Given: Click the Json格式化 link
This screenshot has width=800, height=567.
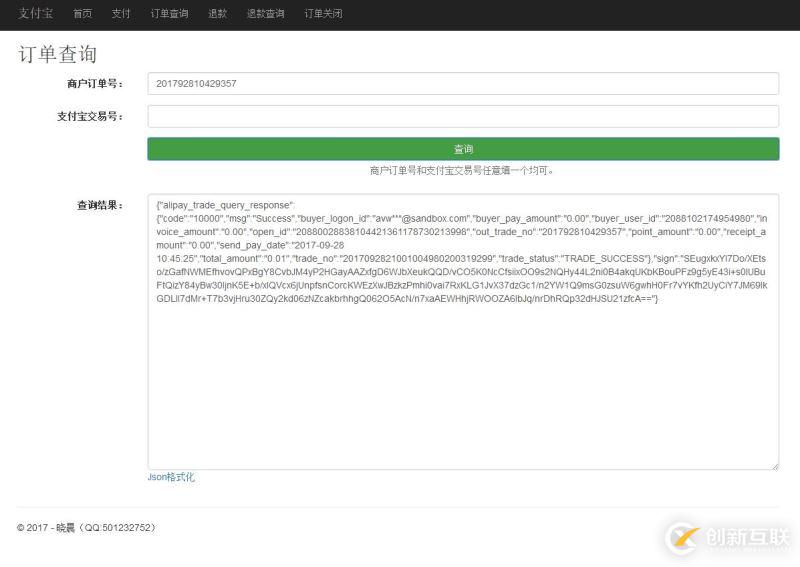Looking at the screenshot, I should [x=171, y=477].
